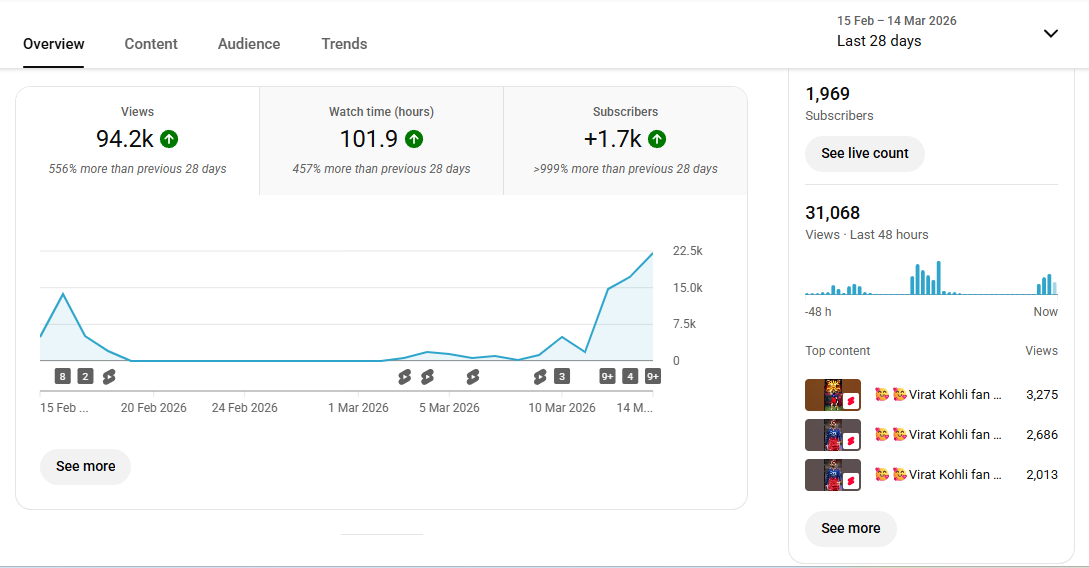Switch to the Content tab
The width and height of the screenshot is (1089, 568).
click(x=151, y=44)
